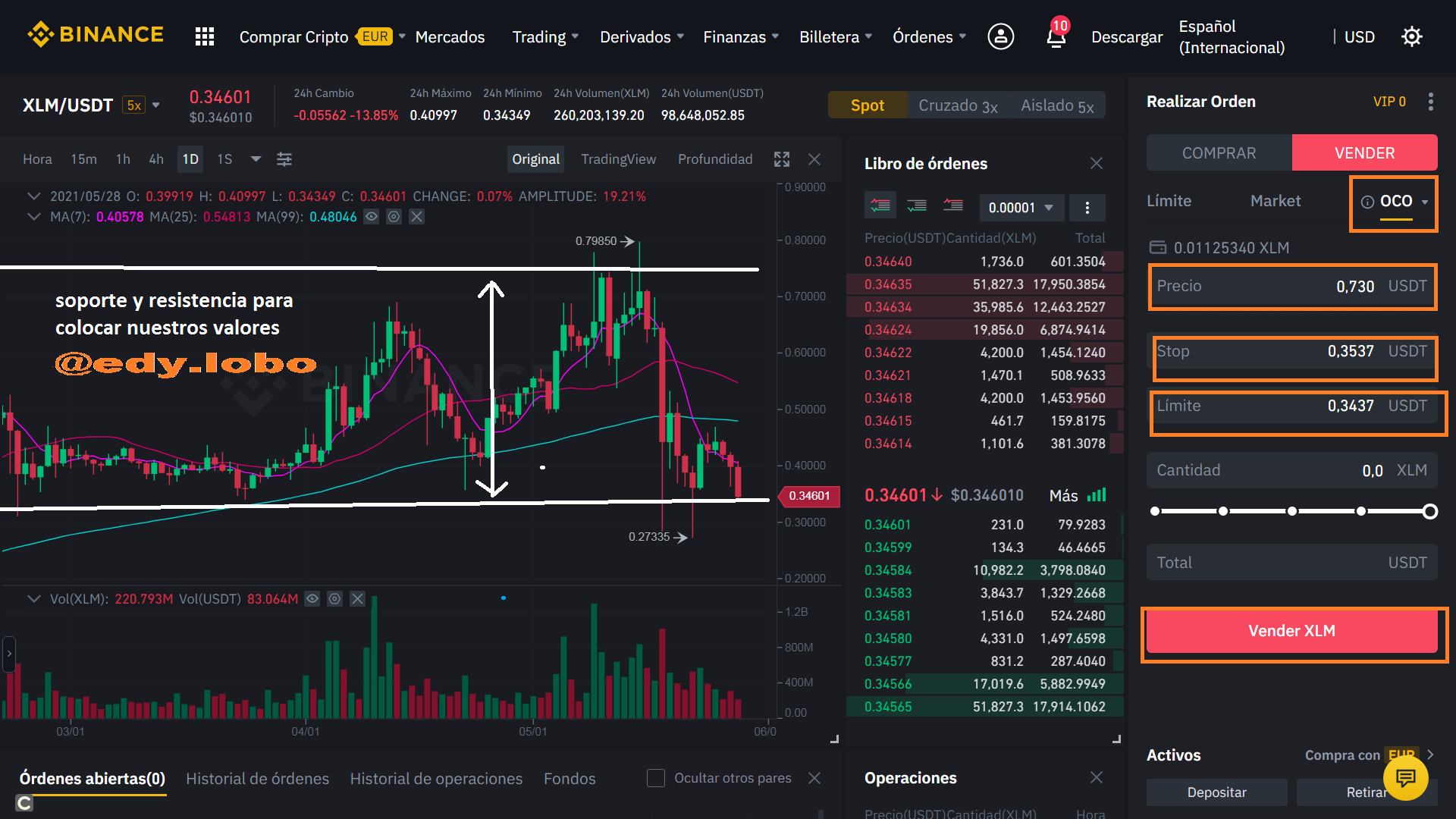
Task: Close the Libro de órdenes panel
Action: coord(1097,163)
